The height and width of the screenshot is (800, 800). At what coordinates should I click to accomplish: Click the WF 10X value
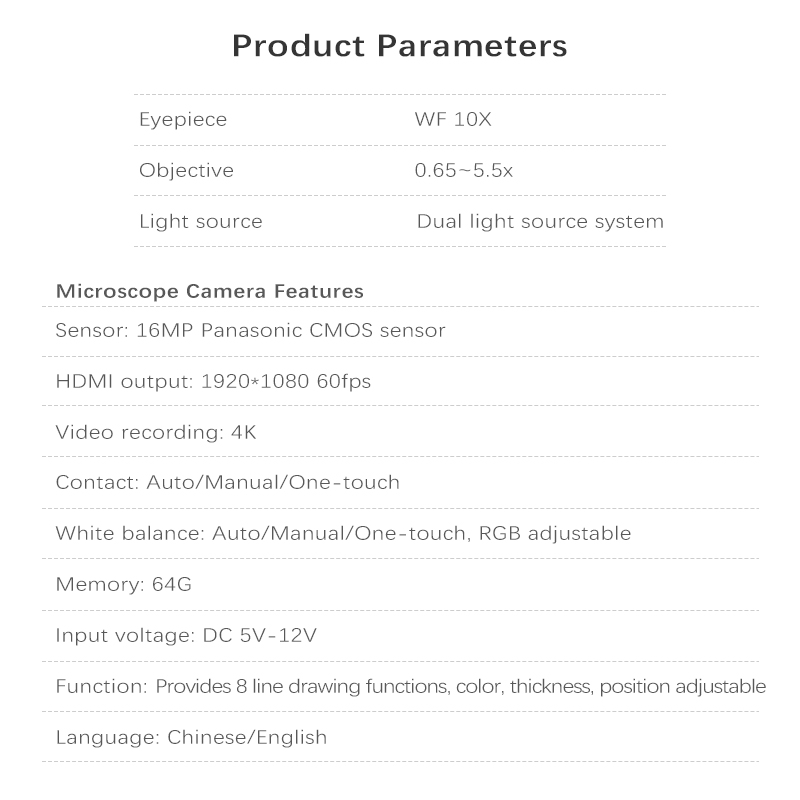coord(453,119)
